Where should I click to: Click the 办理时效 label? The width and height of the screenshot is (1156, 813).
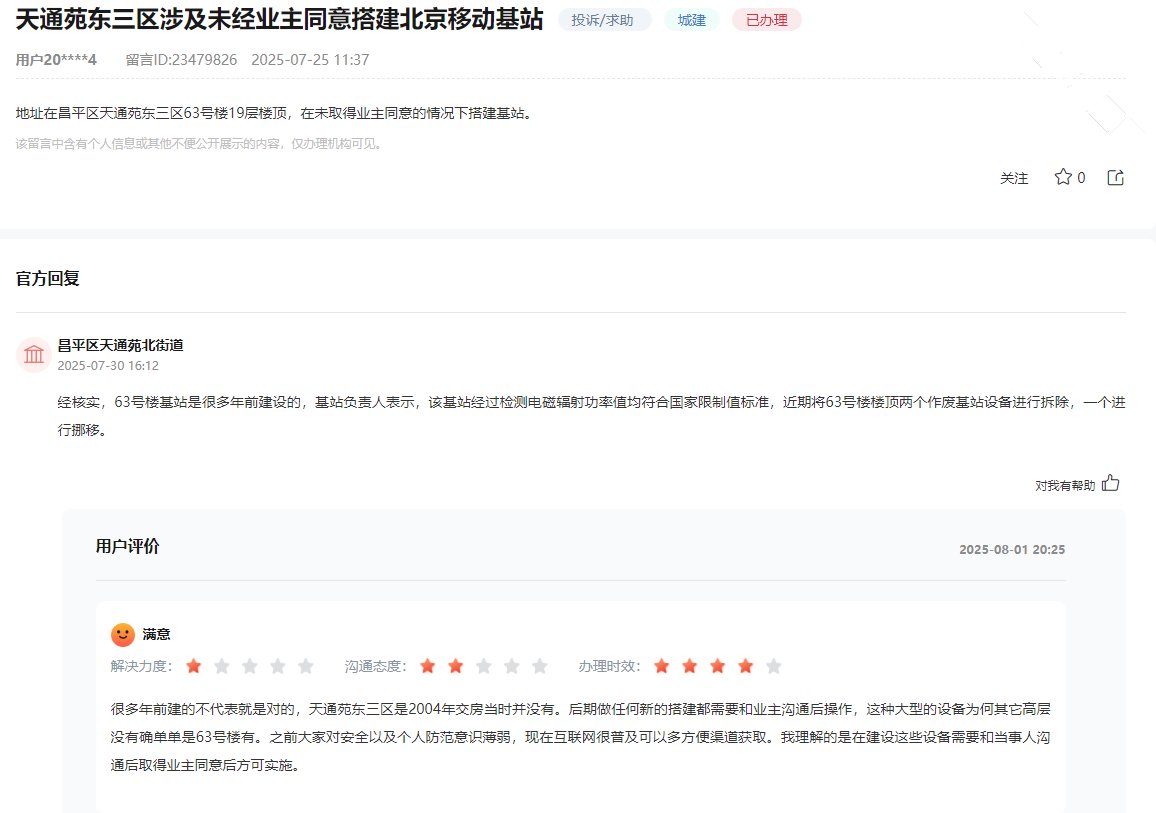click(609, 666)
